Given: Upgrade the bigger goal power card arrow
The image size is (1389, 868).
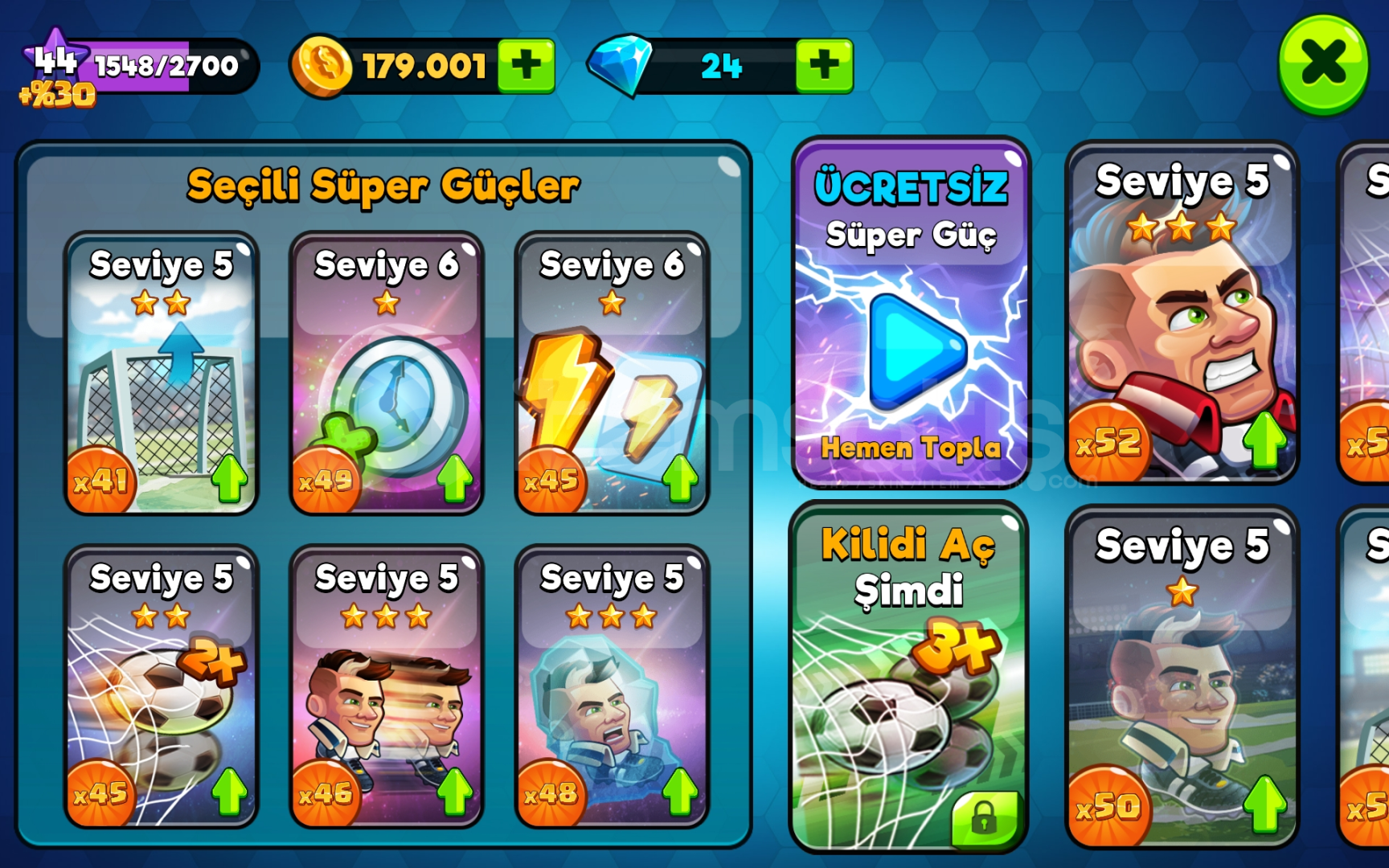Looking at the screenshot, I should [x=230, y=478].
